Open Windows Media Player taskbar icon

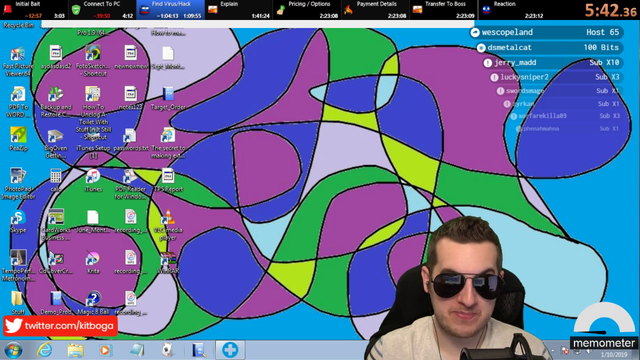click(105, 350)
